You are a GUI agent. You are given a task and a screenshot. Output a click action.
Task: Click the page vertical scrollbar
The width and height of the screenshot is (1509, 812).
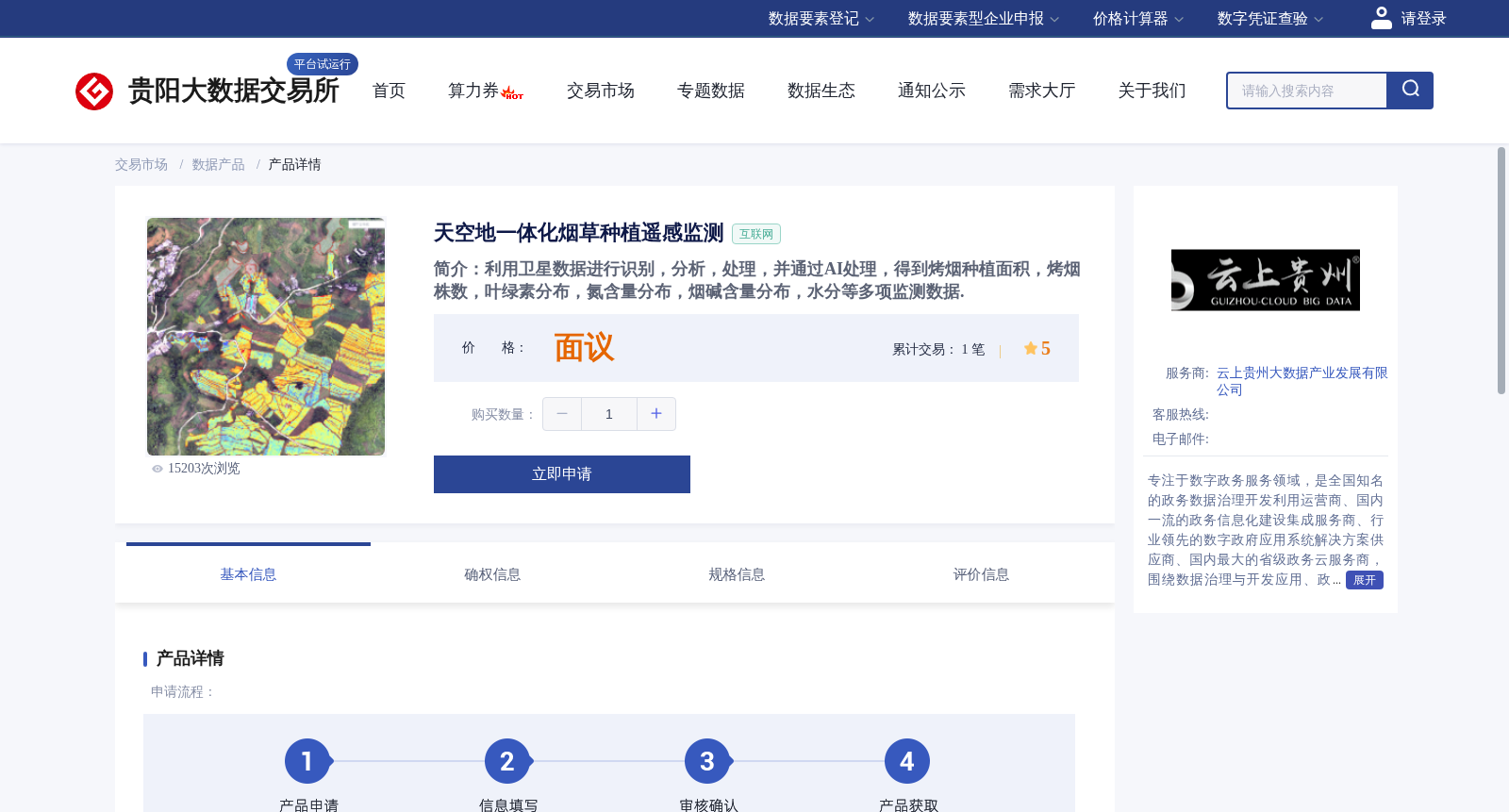click(x=1501, y=271)
